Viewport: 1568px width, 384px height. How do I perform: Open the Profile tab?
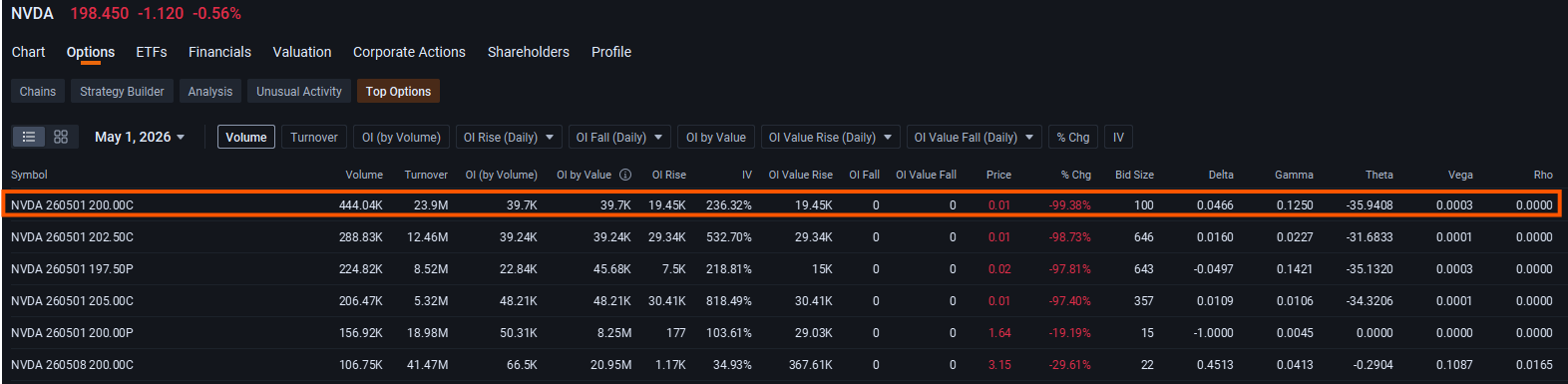[x=611, y=52]
